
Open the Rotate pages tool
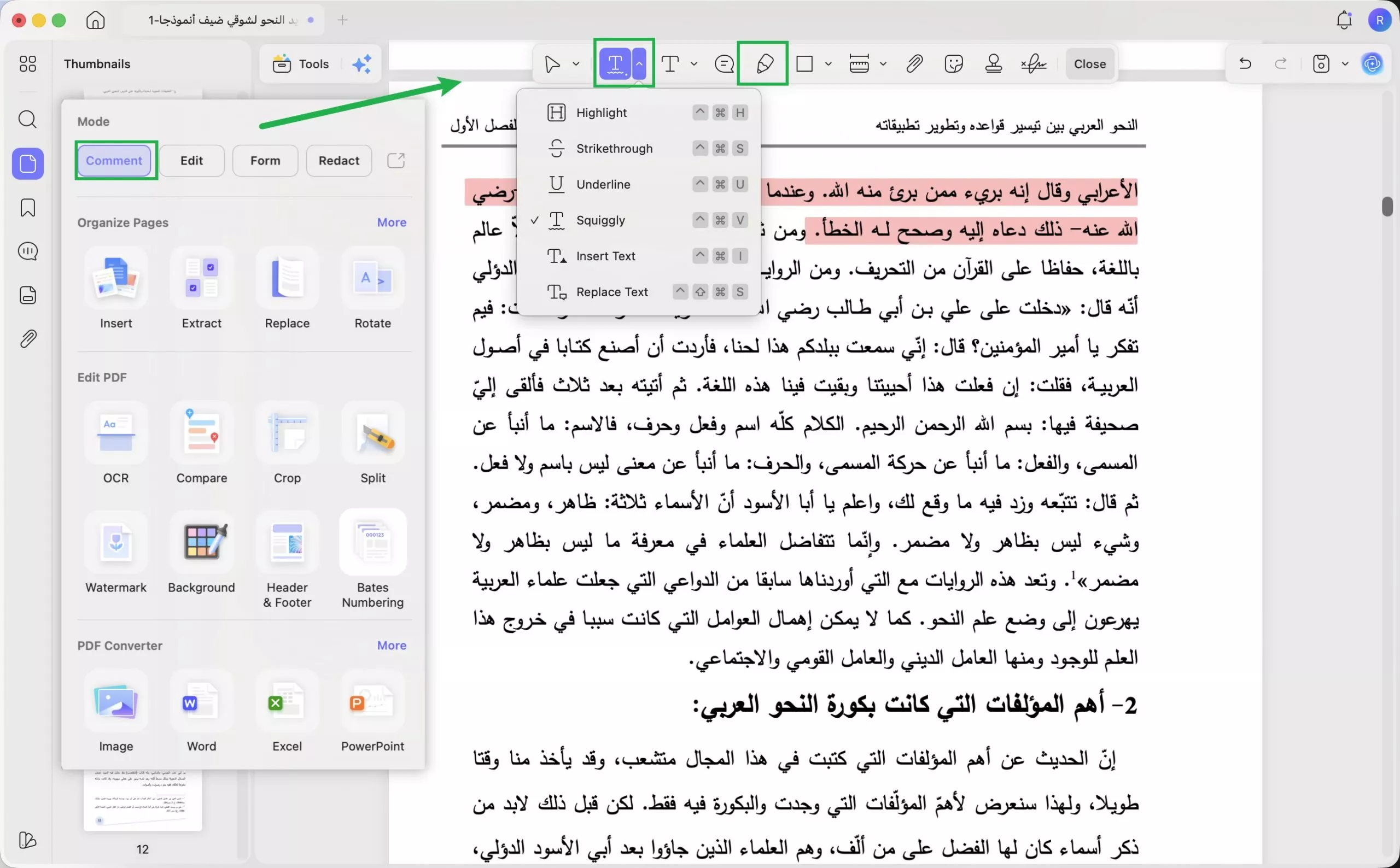(372, 289)
